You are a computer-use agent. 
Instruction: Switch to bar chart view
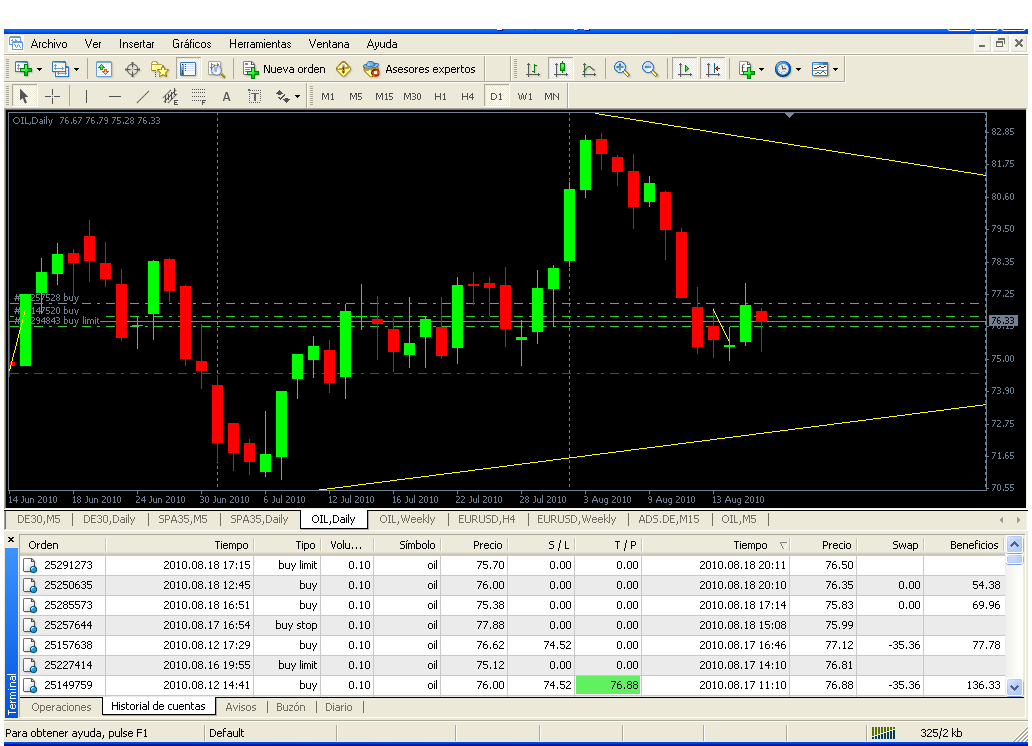[x=533, y=69]
